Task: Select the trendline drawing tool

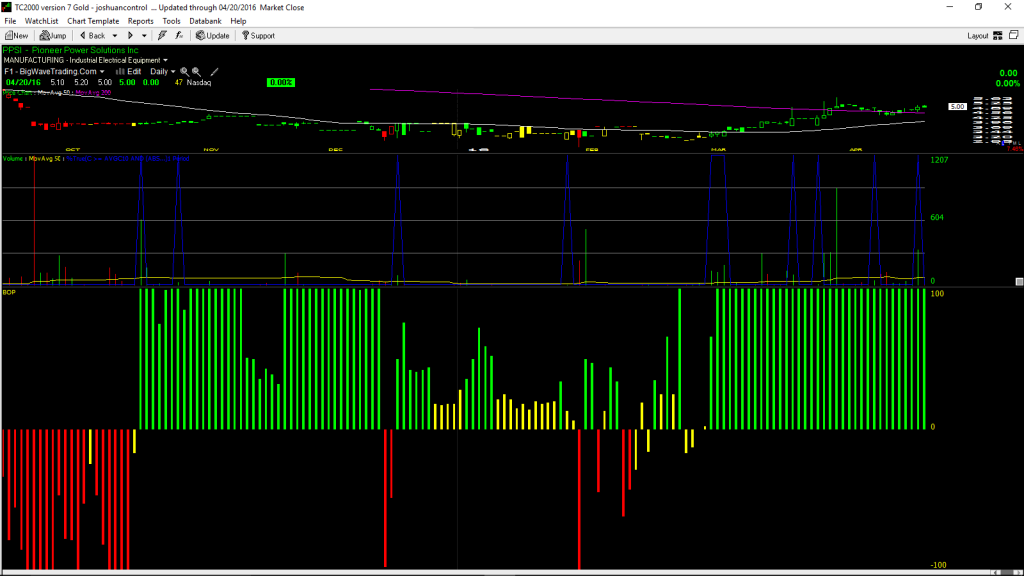Action: 214,72
